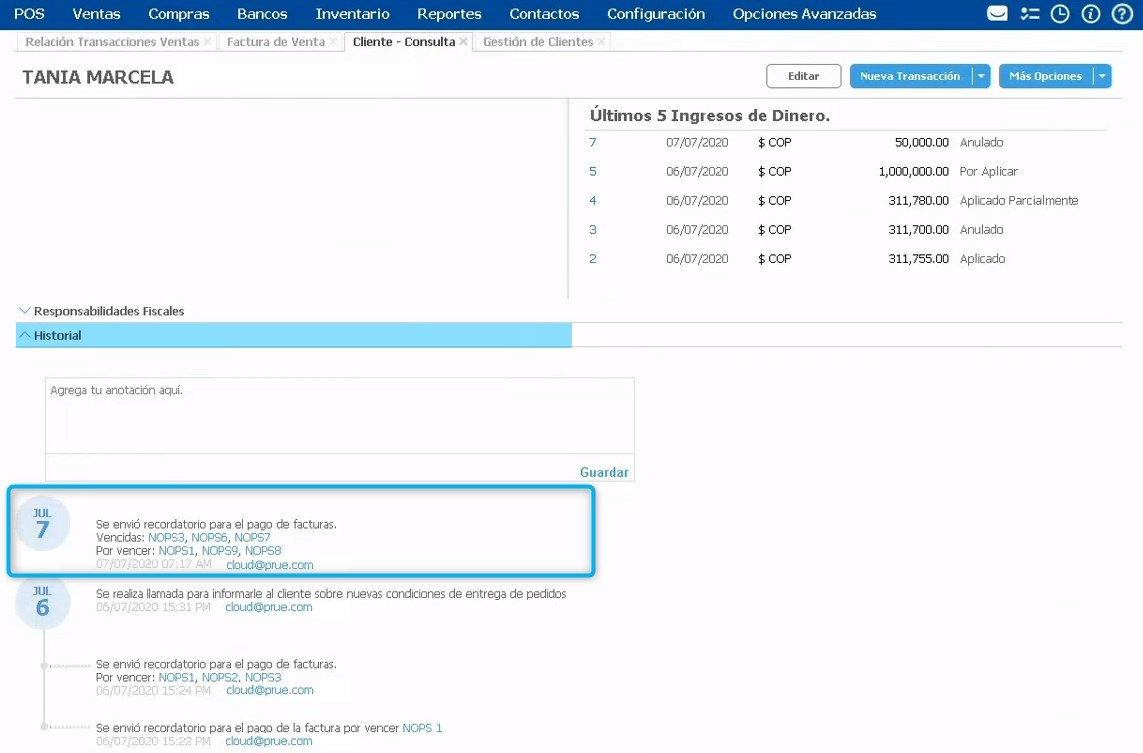Open the Más Opciones dropdown arrow
Screen dimensions: 1143x753
coord(1102,76)
